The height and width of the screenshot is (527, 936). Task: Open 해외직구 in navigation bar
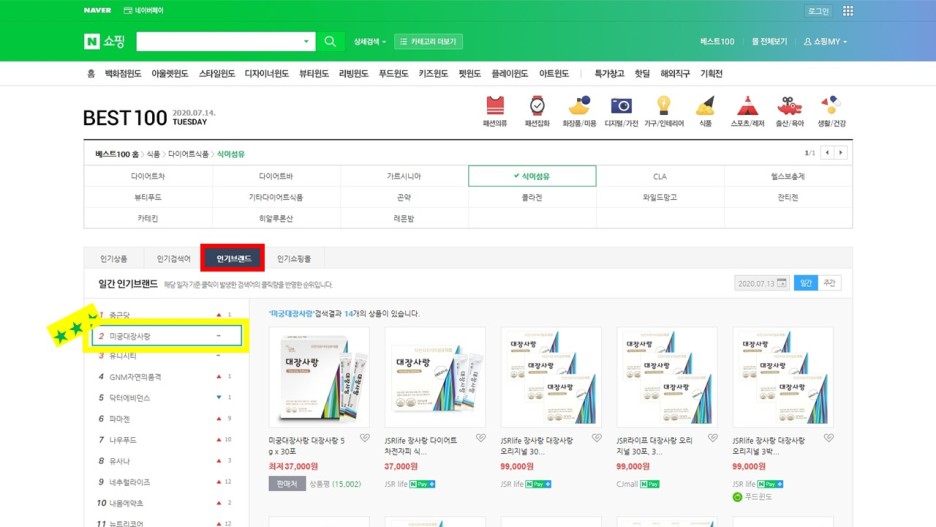(675, 73)
